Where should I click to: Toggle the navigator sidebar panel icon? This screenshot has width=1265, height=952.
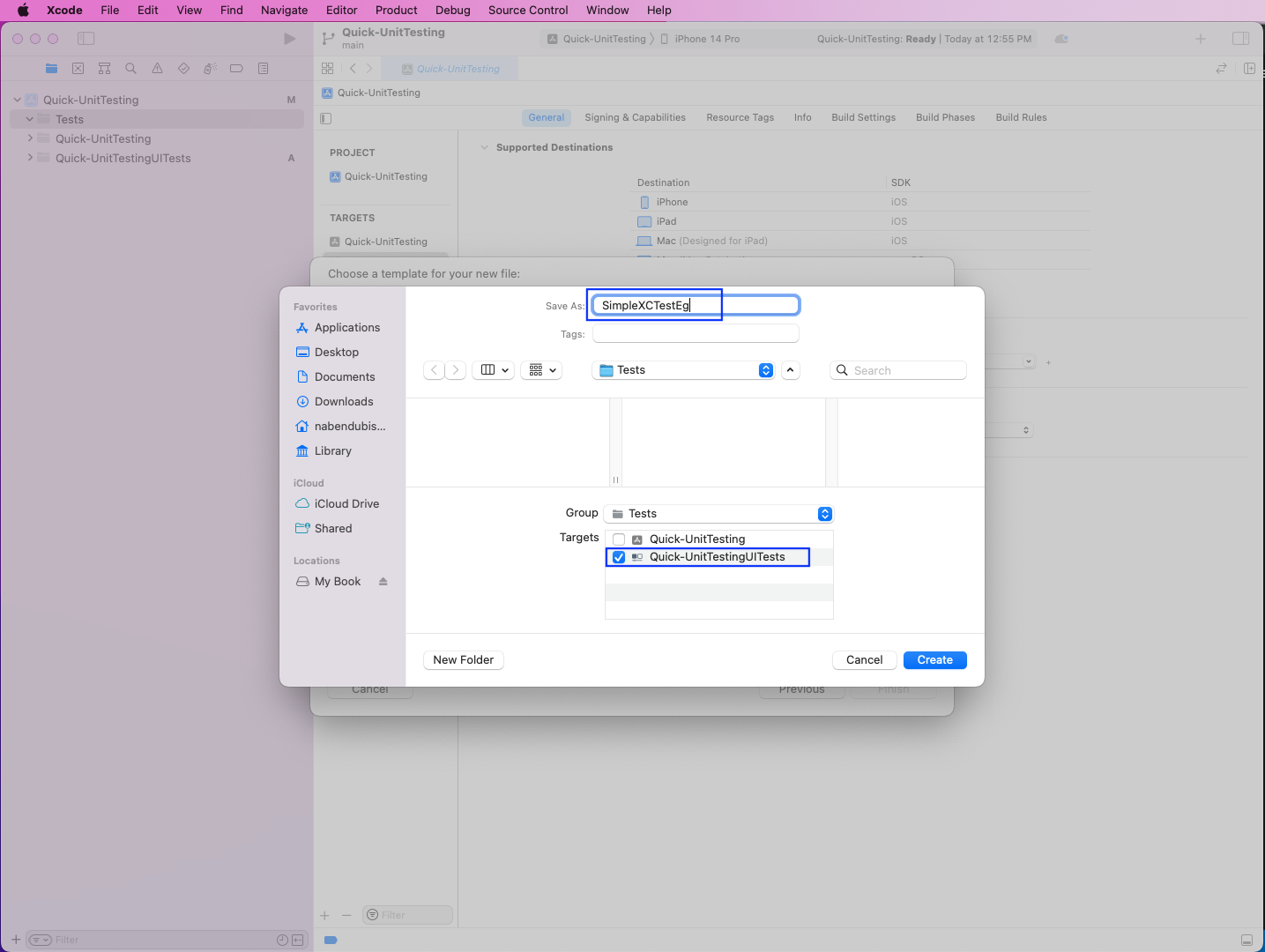[86, 39]
